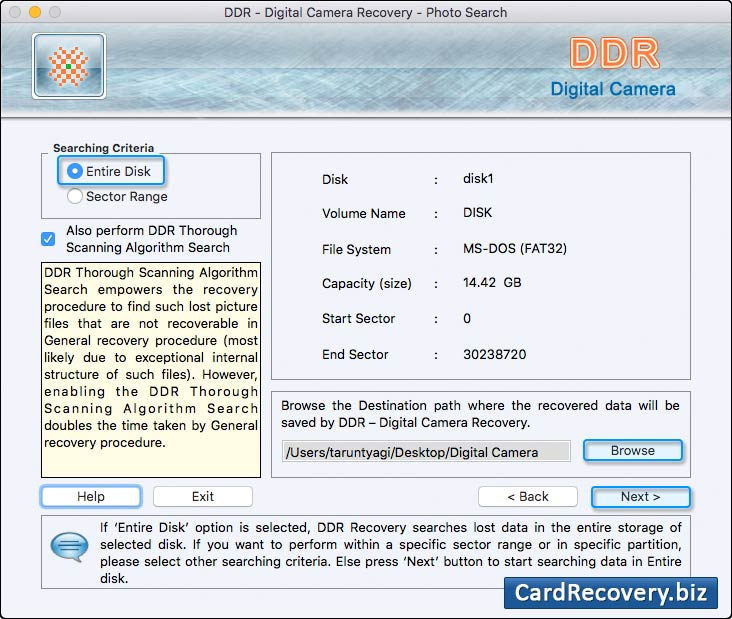Click the Start Sector value 0

coord(467,318)
